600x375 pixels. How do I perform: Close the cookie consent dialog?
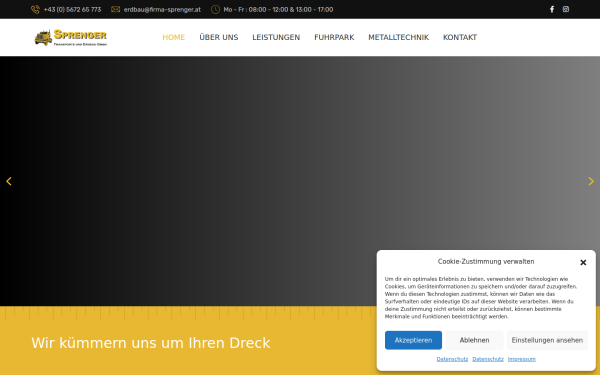click(x=583, y=262)
